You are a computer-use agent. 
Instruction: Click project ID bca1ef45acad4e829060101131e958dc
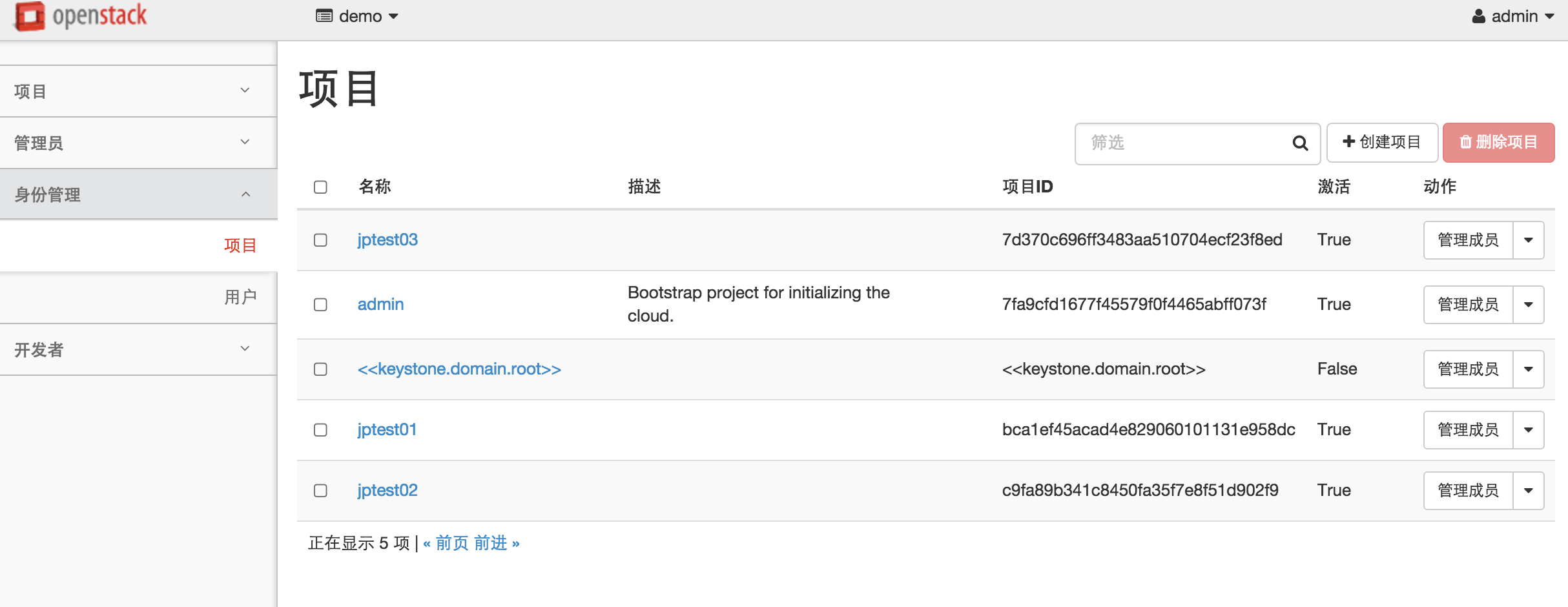tap(1148, 429)
